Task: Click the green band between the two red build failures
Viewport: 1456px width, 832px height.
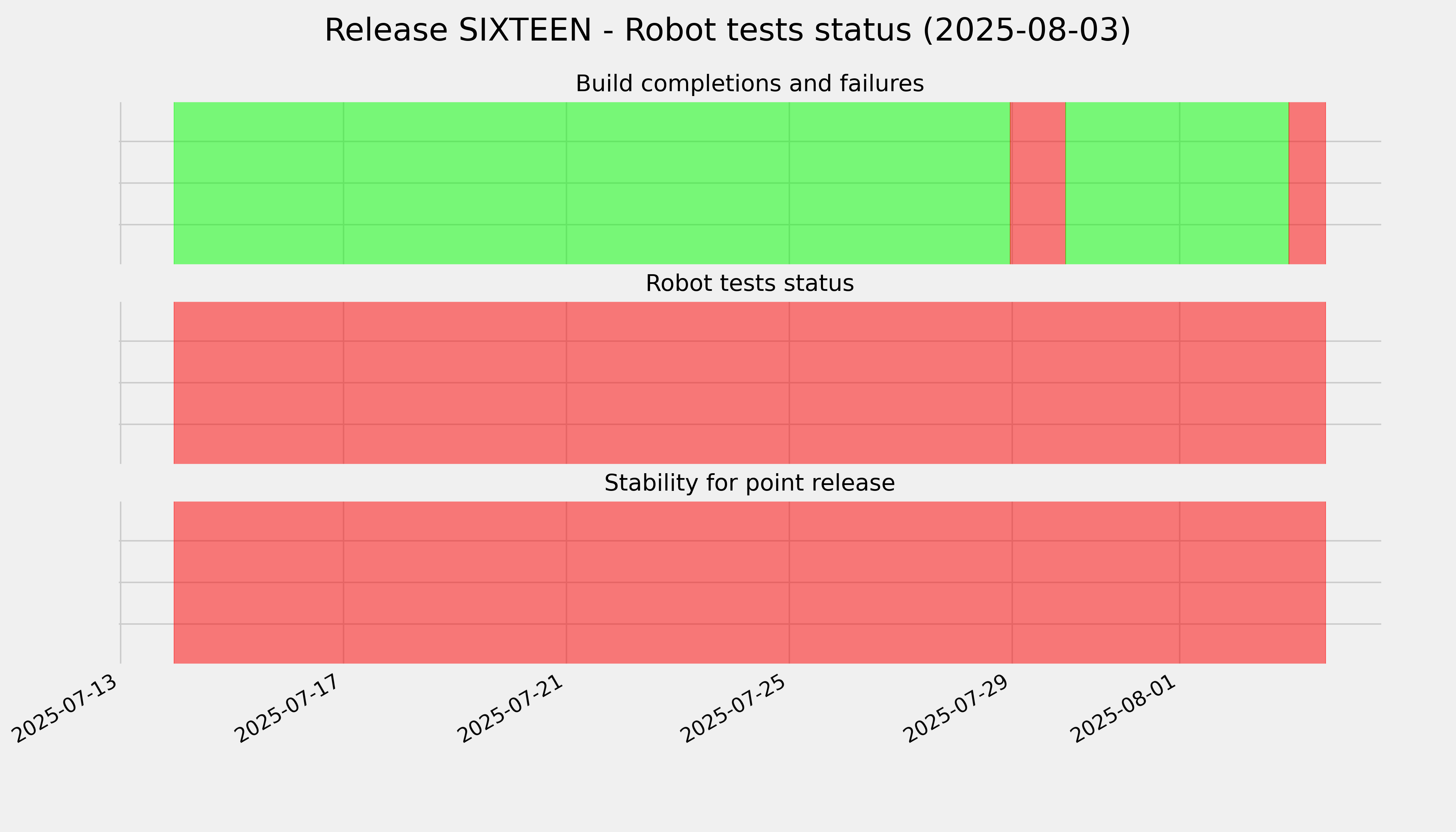Action: click(x=1177, y=183)
